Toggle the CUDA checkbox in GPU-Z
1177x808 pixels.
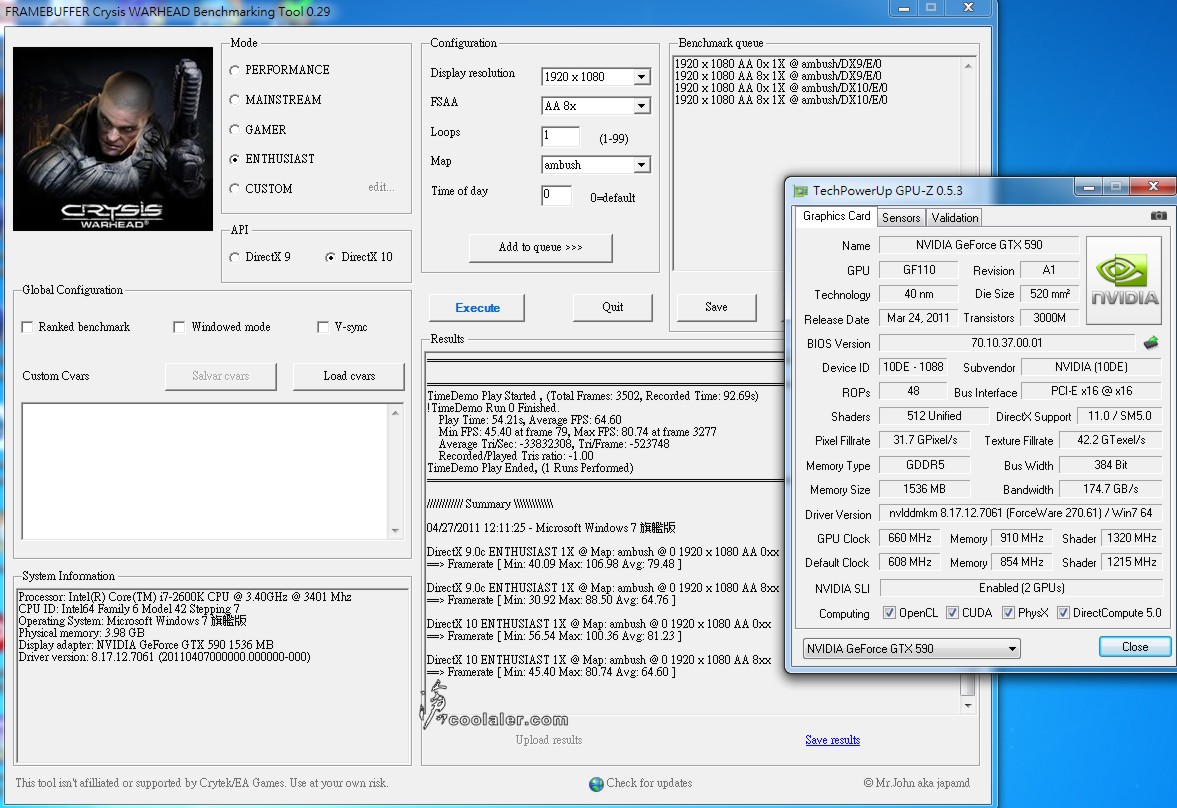[x=953, y=613]
